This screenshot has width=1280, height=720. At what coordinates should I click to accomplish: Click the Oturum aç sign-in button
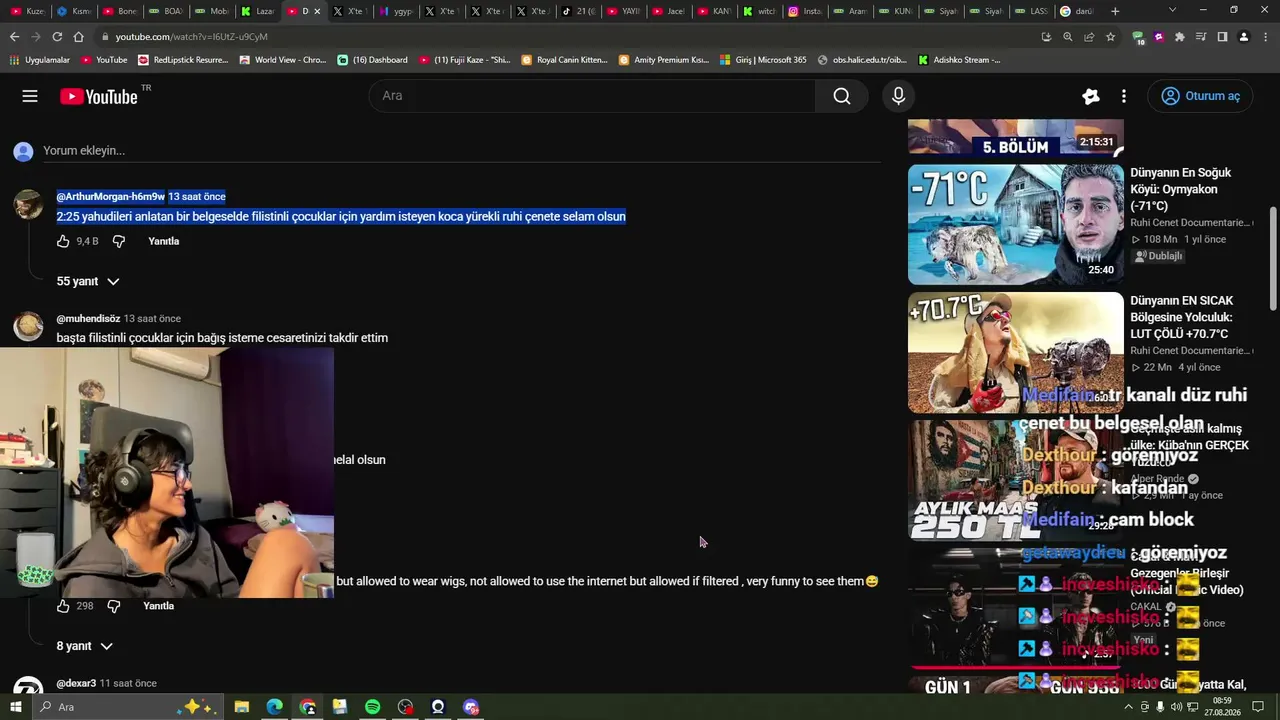click(1200, 96)
